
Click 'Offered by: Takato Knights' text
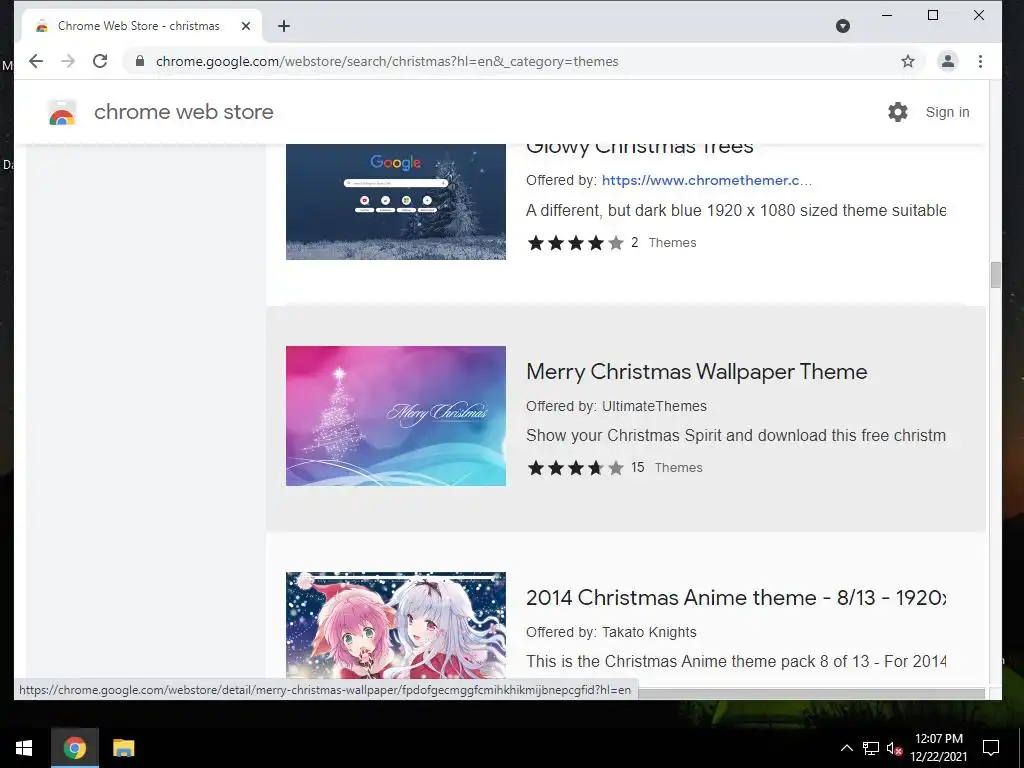pos(611,632)
